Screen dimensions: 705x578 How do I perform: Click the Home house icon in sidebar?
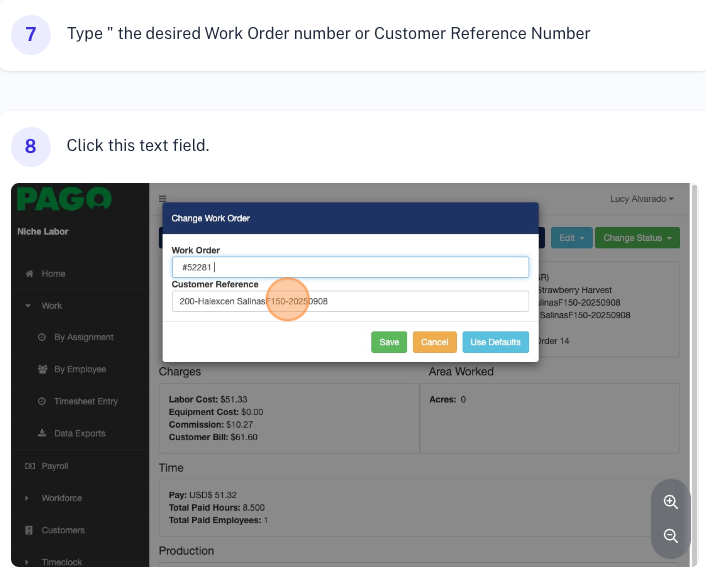pyautogui.click(x=30, y=274)
